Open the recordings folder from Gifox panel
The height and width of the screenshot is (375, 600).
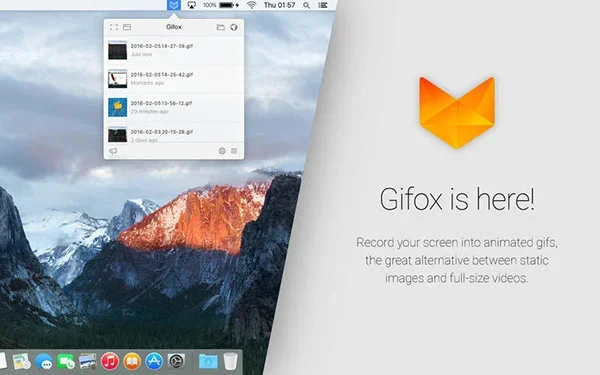coord(220,27)
